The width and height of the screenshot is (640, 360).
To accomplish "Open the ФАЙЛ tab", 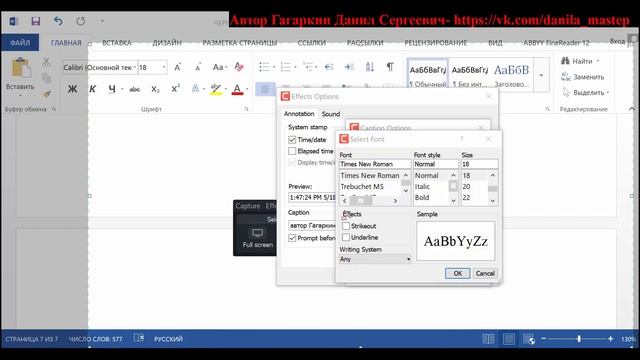I will pyautogui.click(x=20, y=42).
